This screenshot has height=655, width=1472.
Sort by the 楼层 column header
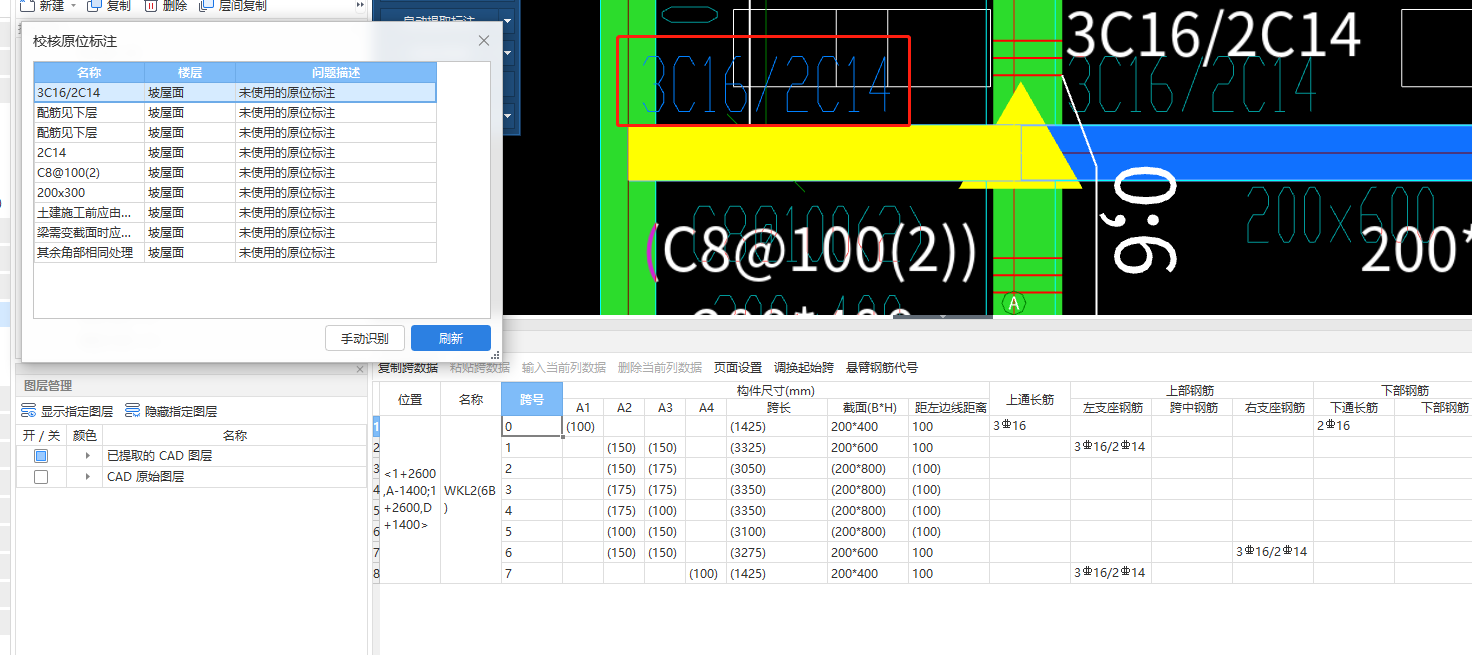190,73
